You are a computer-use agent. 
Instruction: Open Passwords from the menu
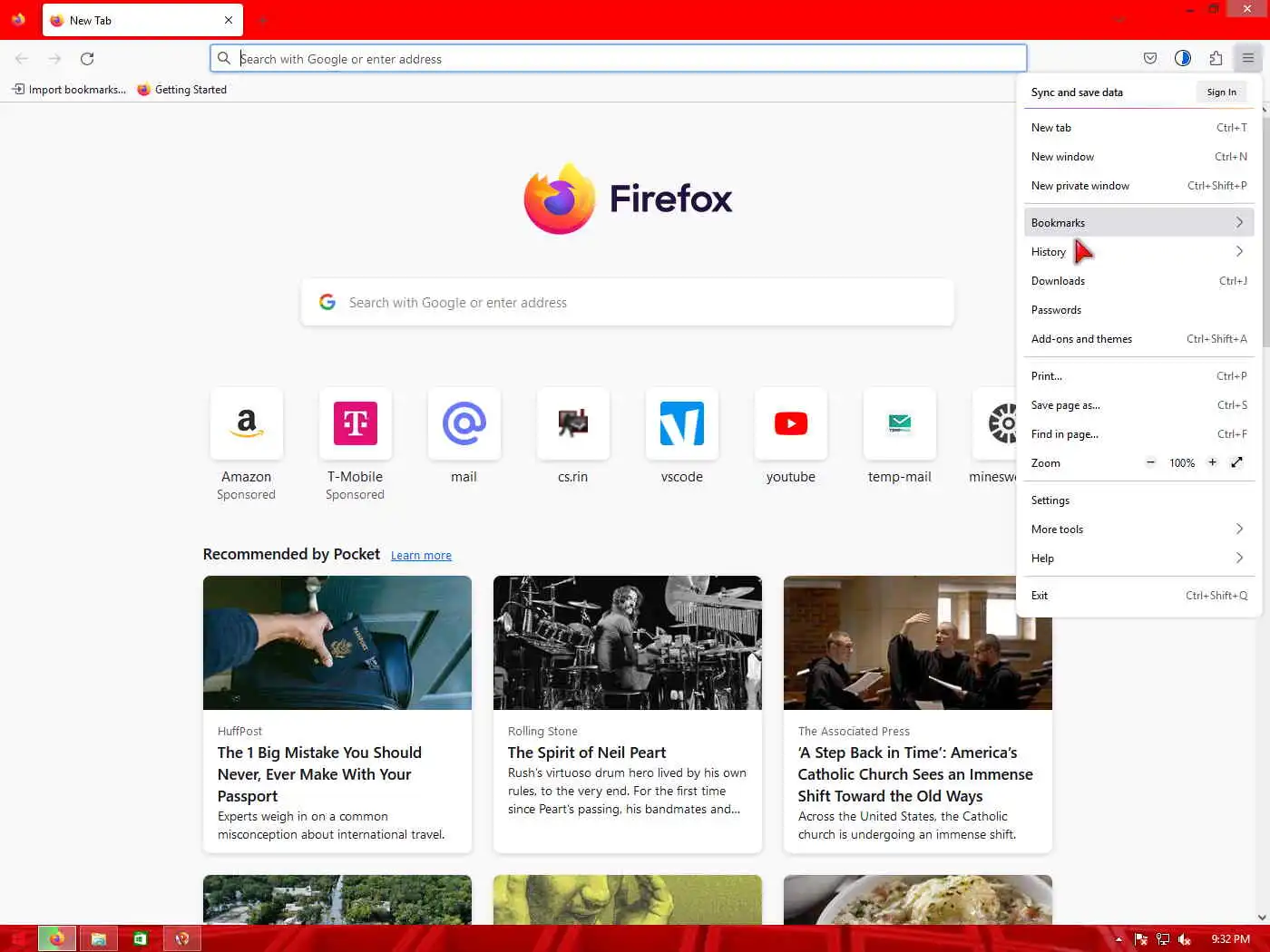coord(1139,310)
